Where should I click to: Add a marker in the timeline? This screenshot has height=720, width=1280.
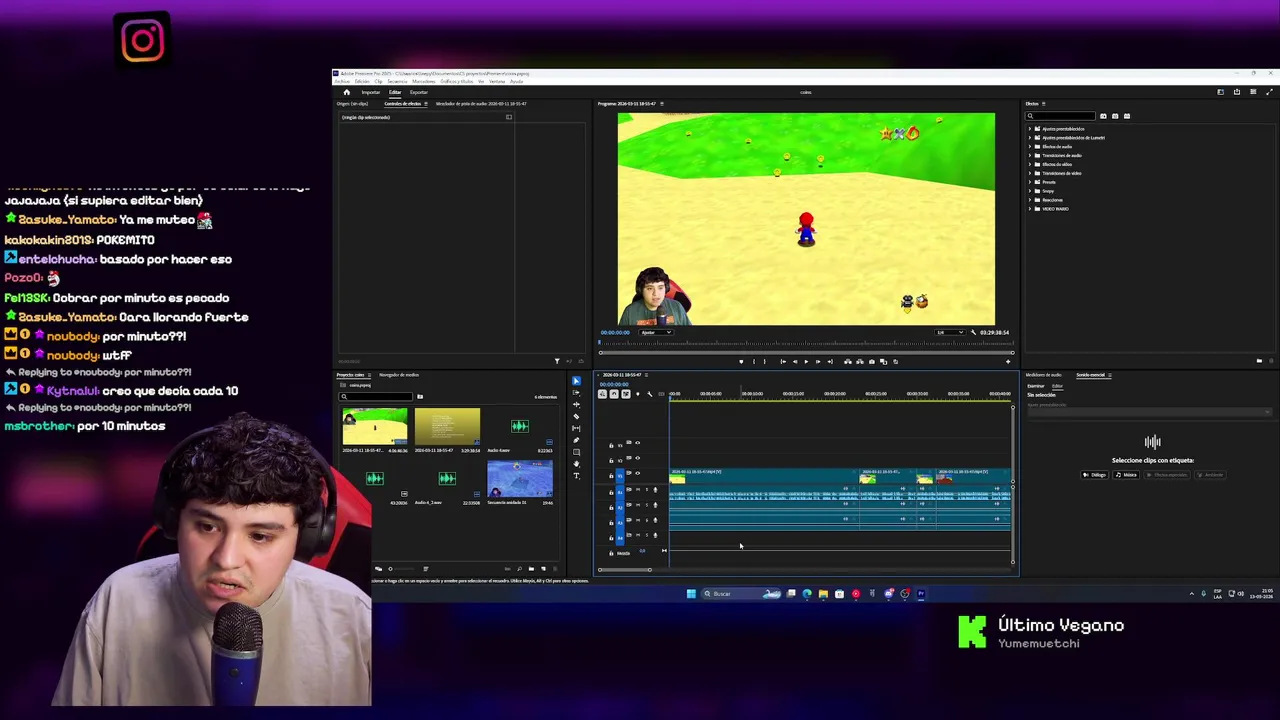coord(638,394)
